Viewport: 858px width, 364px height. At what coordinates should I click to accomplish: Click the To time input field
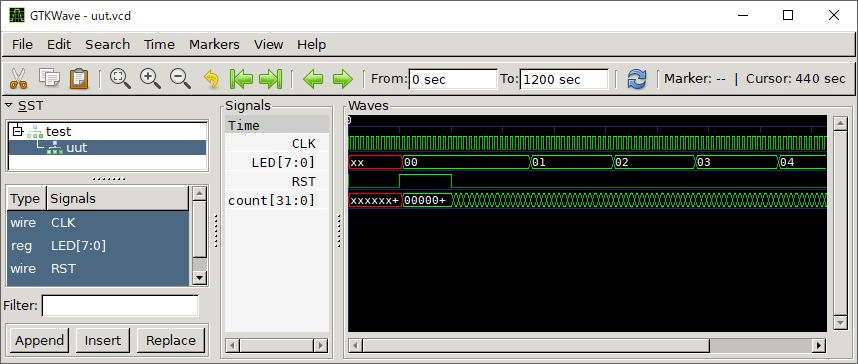[564, 79]
